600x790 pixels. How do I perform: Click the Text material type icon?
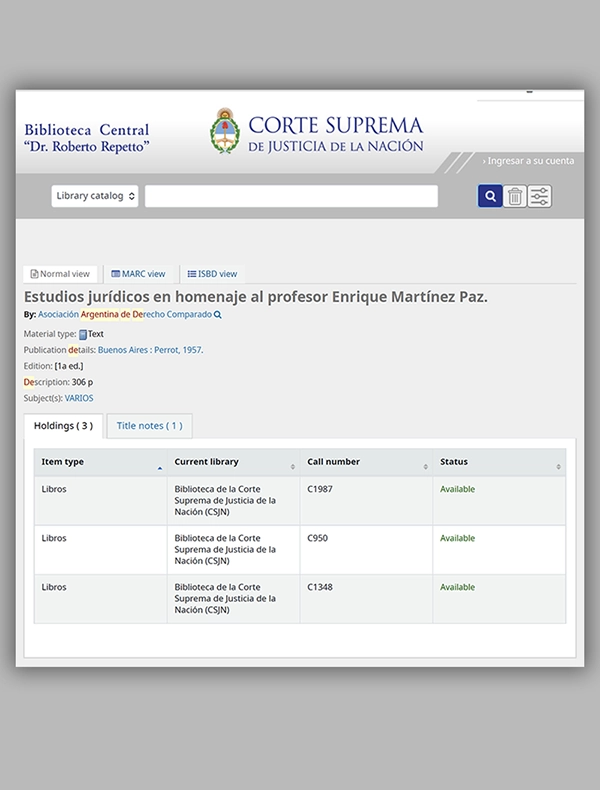(x=83, y=334)
